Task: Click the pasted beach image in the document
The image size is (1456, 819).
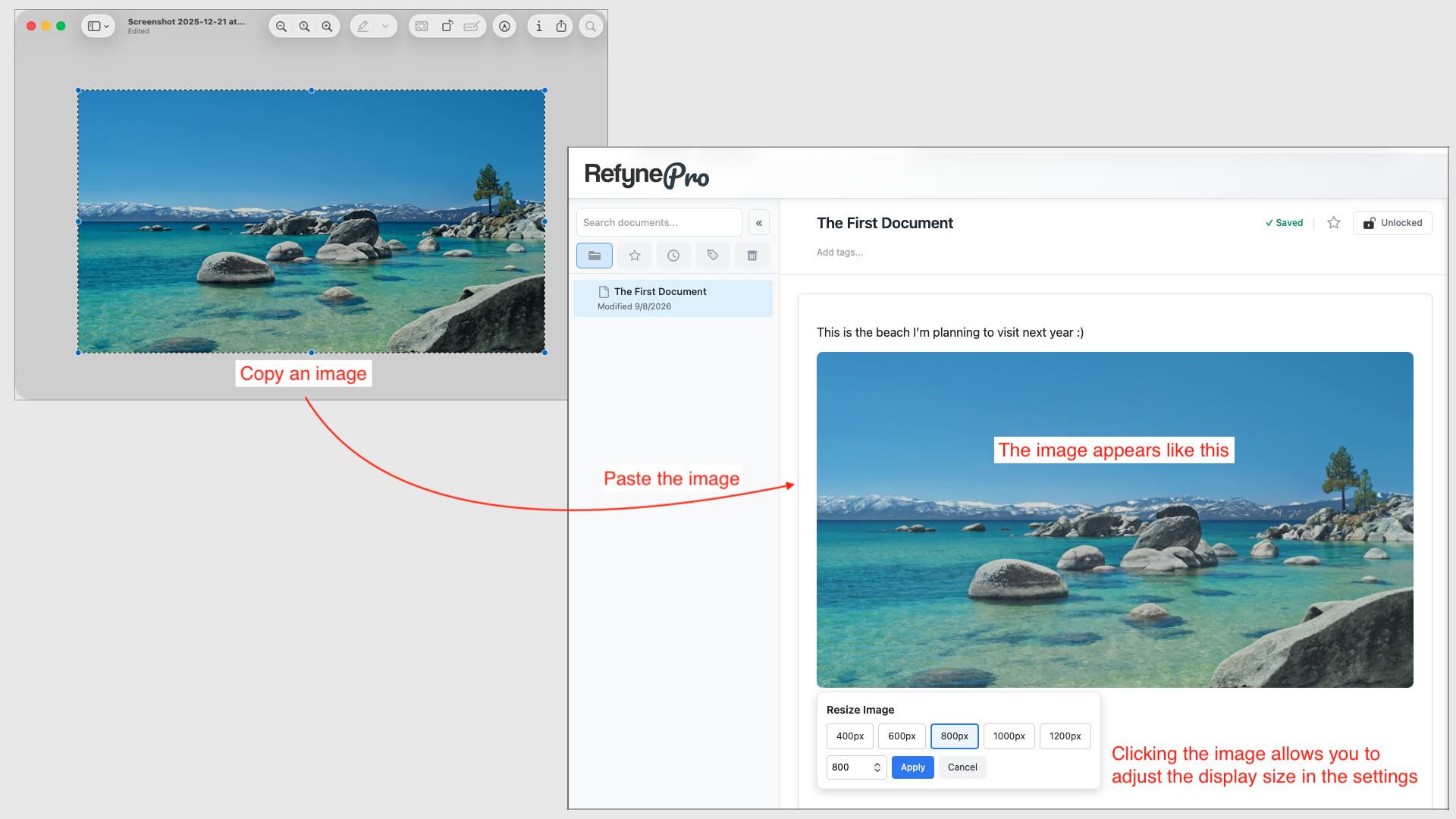Action: click(1115, 519)
